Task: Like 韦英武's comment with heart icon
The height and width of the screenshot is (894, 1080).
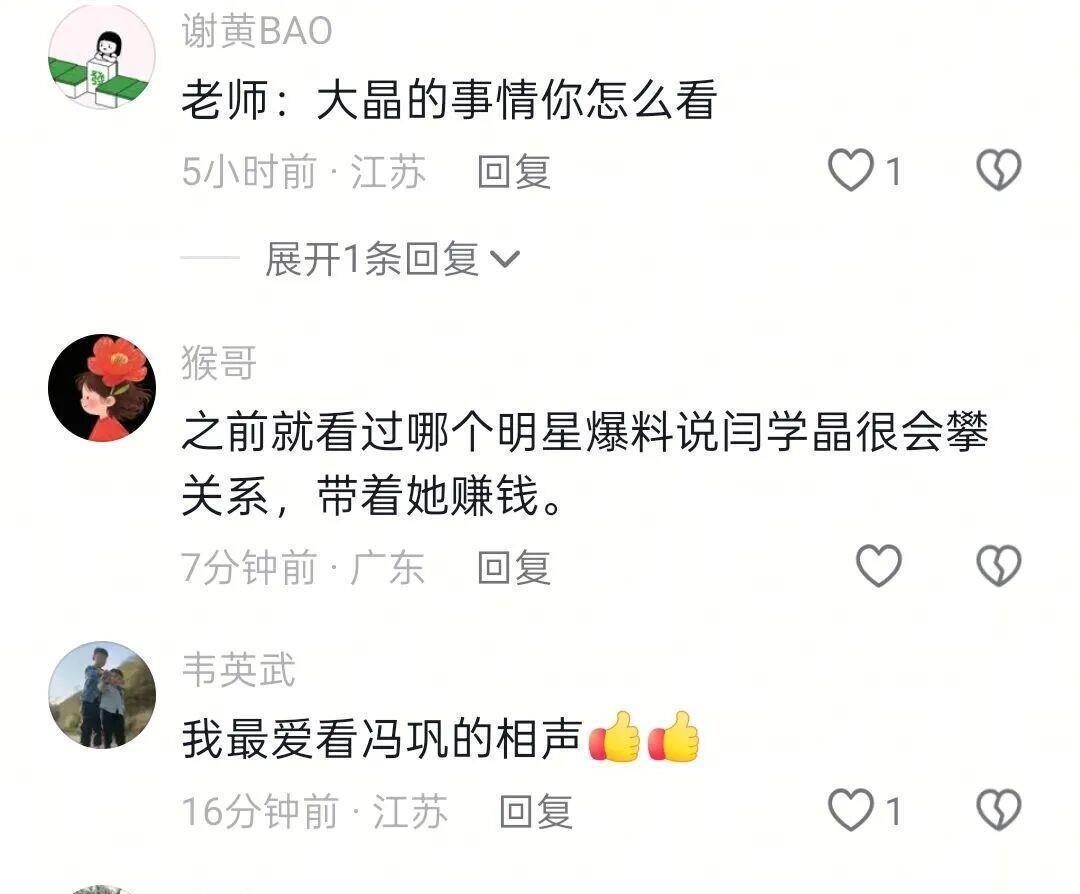Action: click(x=851, y=810)
